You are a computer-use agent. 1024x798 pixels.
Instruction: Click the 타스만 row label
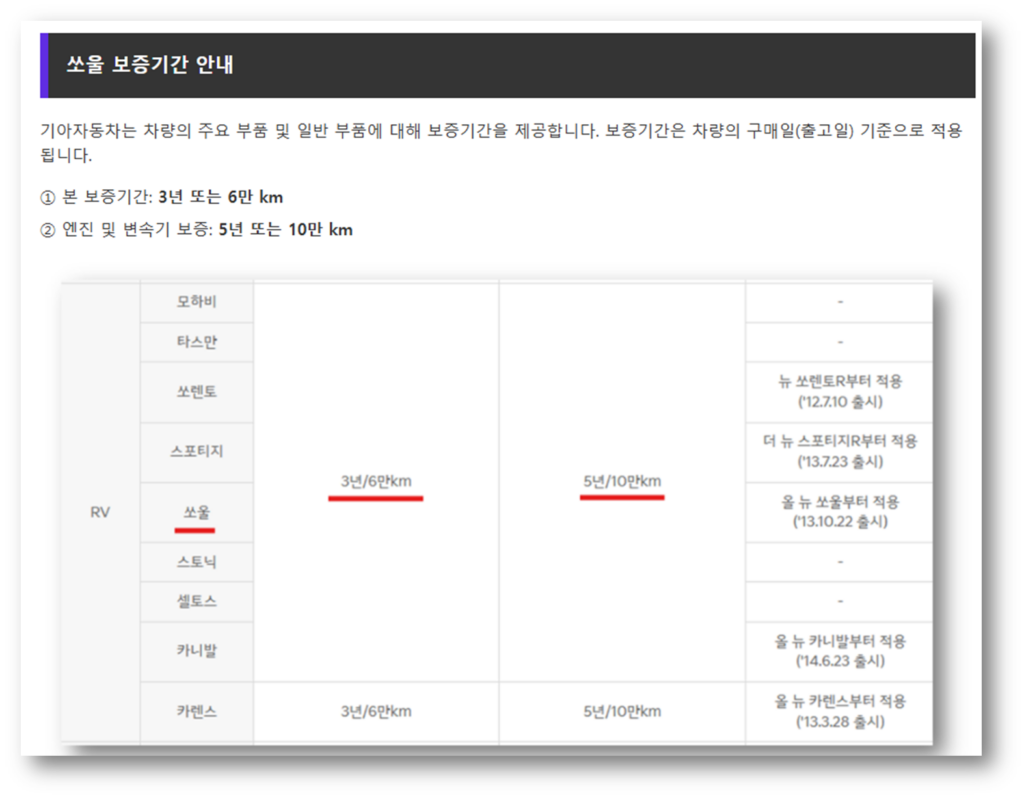click(x=197, y=342)
